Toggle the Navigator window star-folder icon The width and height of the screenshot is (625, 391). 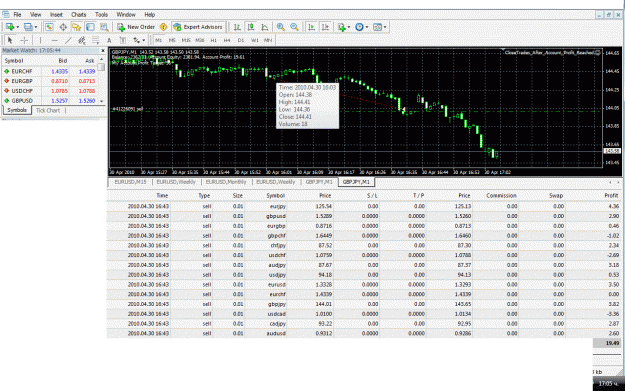click(77, 27)
